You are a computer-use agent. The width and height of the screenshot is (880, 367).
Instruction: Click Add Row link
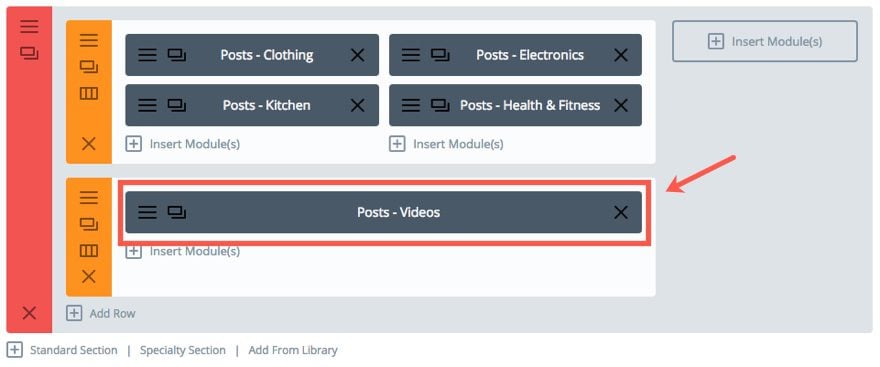101,313
